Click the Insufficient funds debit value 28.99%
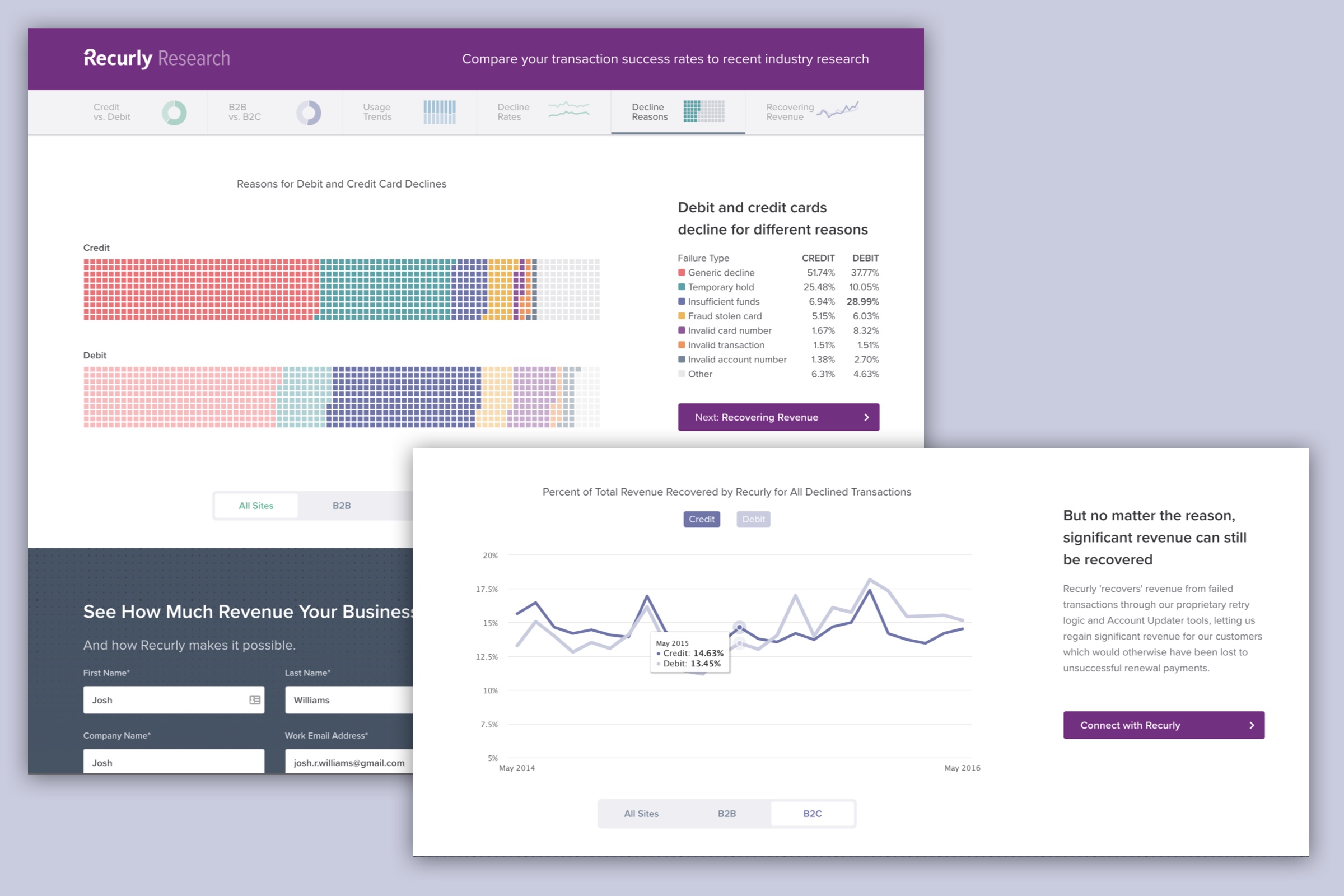1344x896 pixels. (x=862, y=301)
